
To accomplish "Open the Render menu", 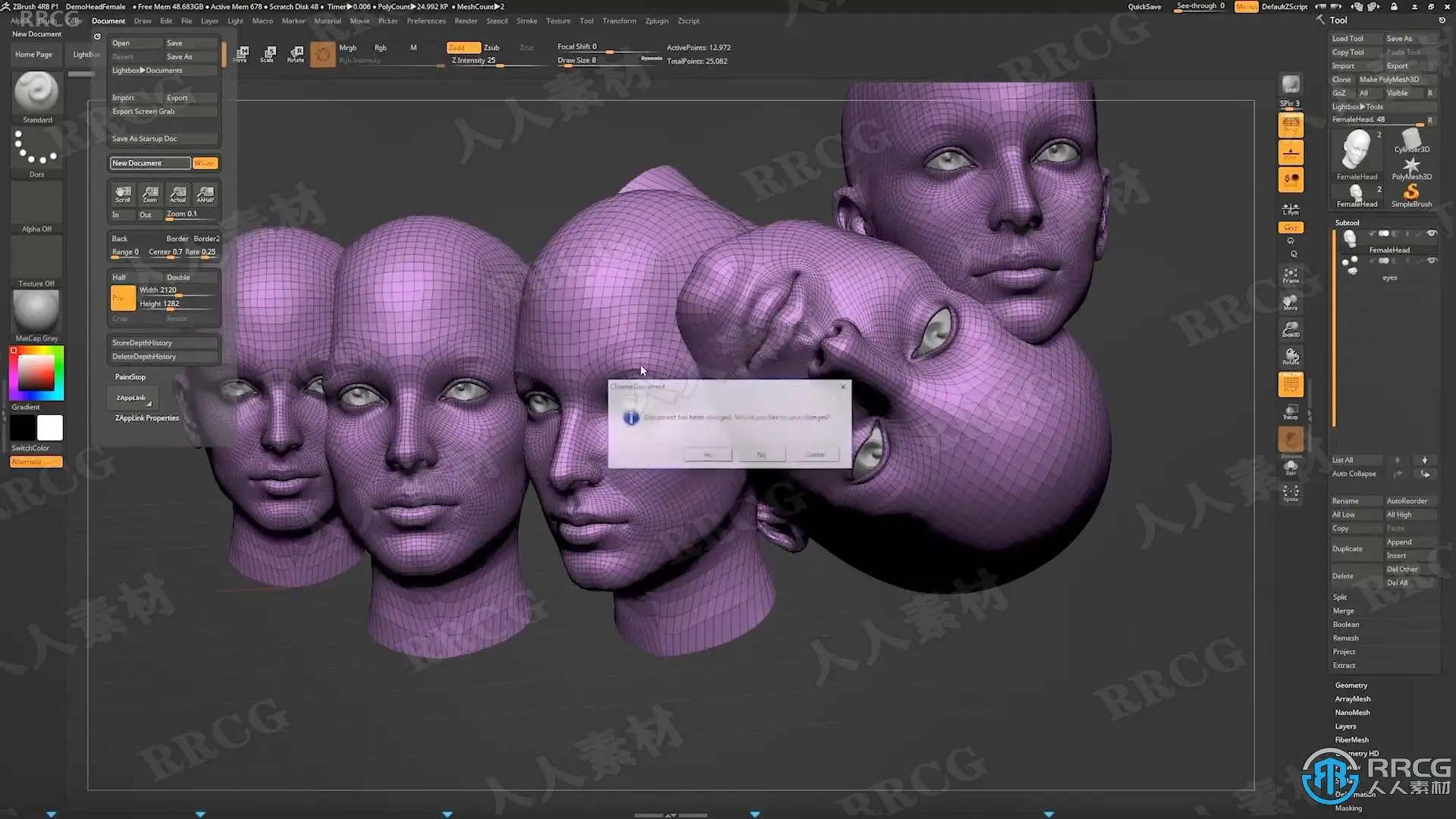I will click(x=466, y=21).
